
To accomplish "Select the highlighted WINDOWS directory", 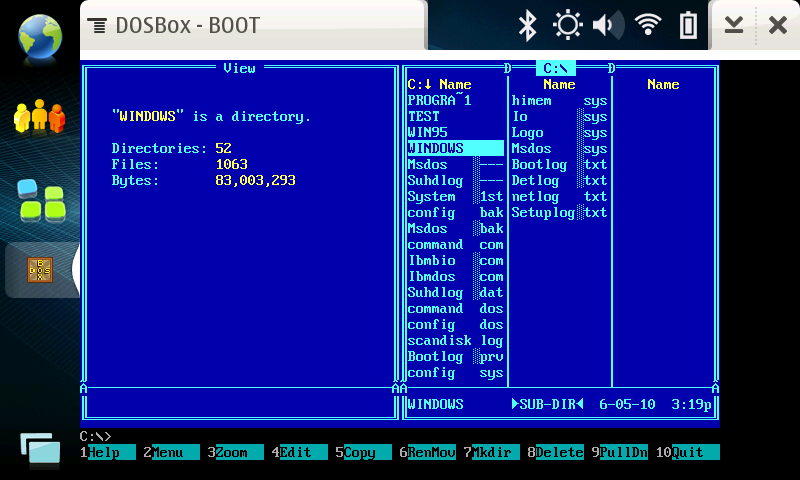I will pos(455,148).
